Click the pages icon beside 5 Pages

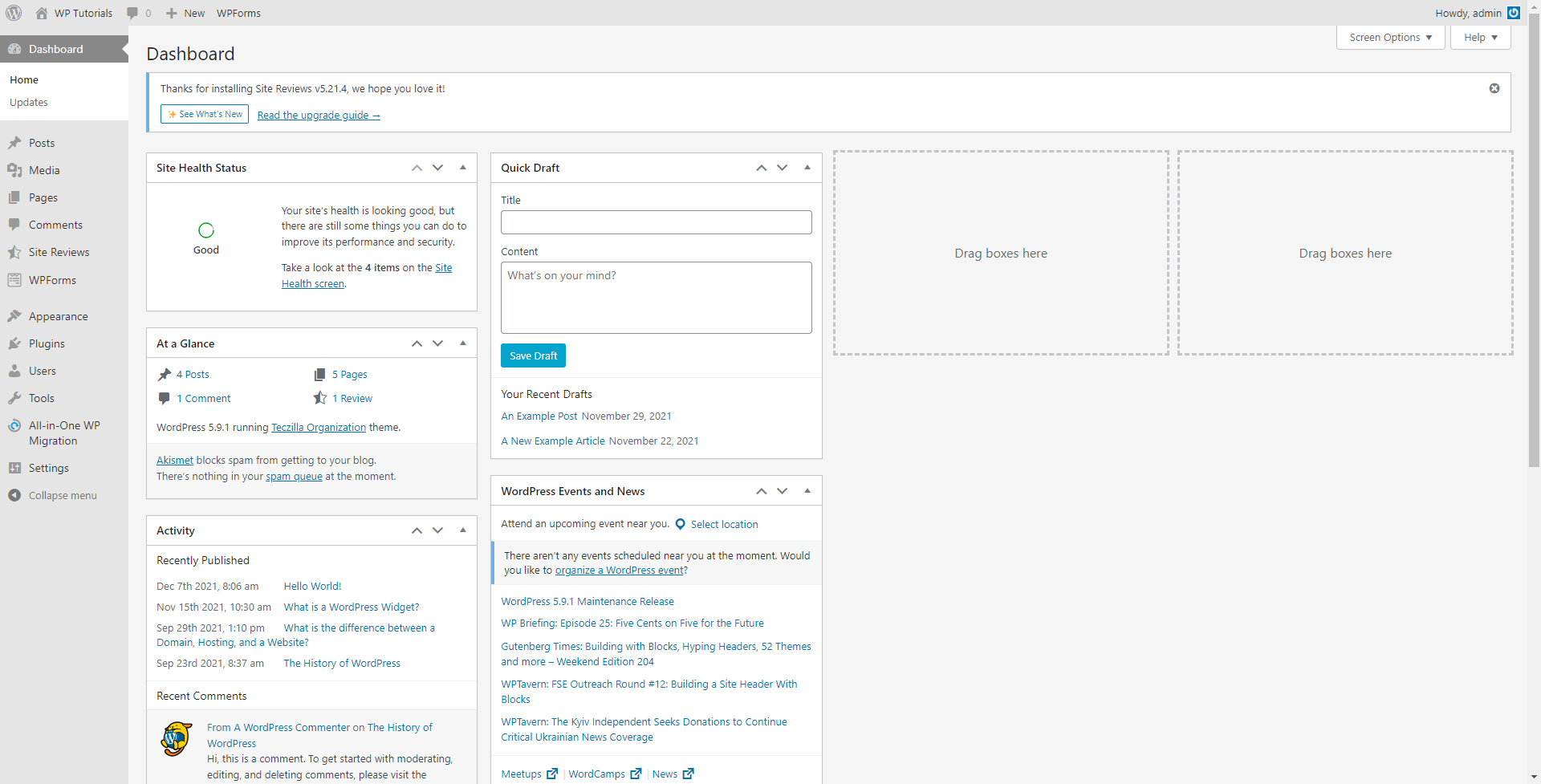click(319, 375)
